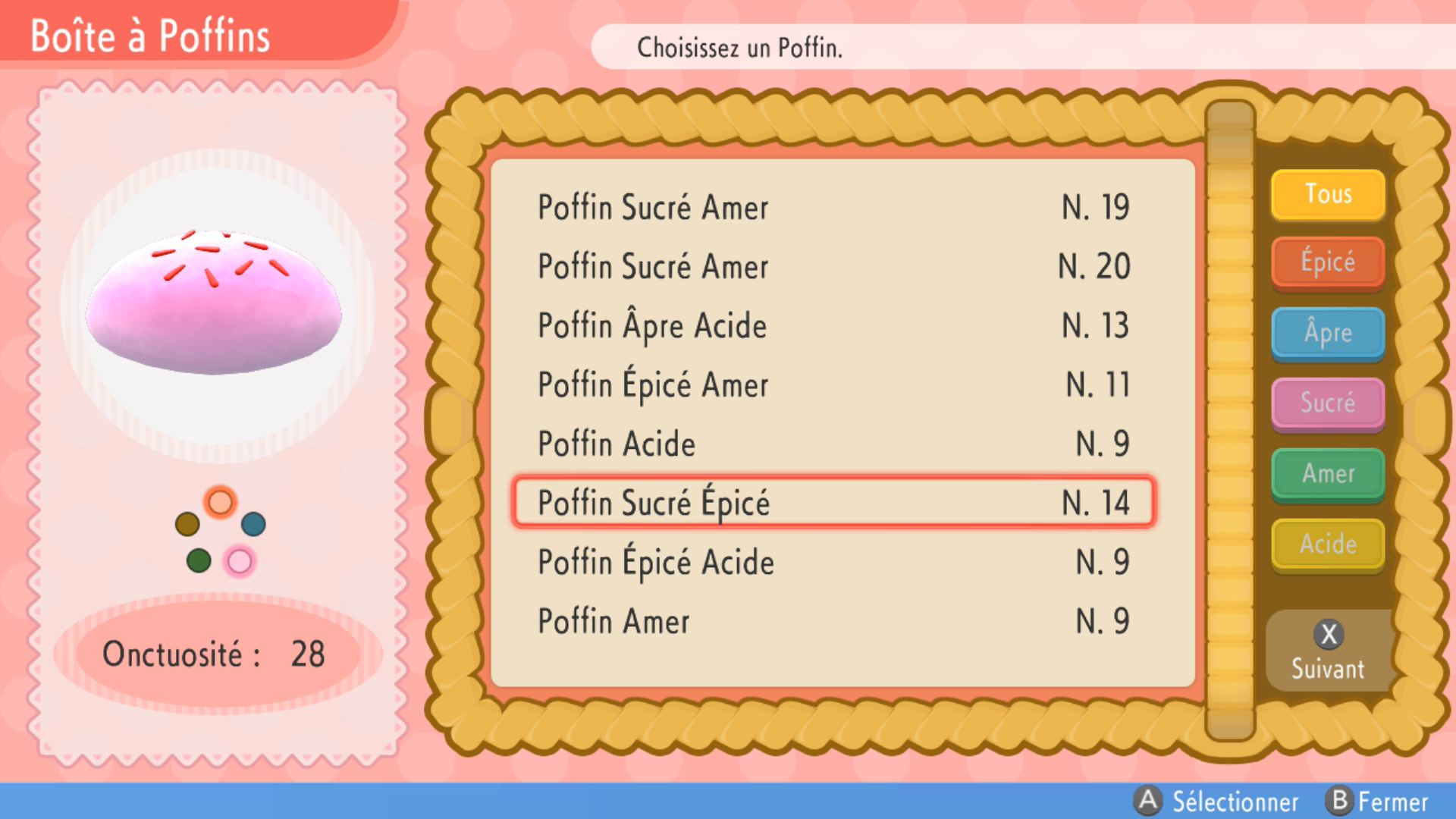
Task: Switch to the Âpre filter
Action: (1328, 333)
